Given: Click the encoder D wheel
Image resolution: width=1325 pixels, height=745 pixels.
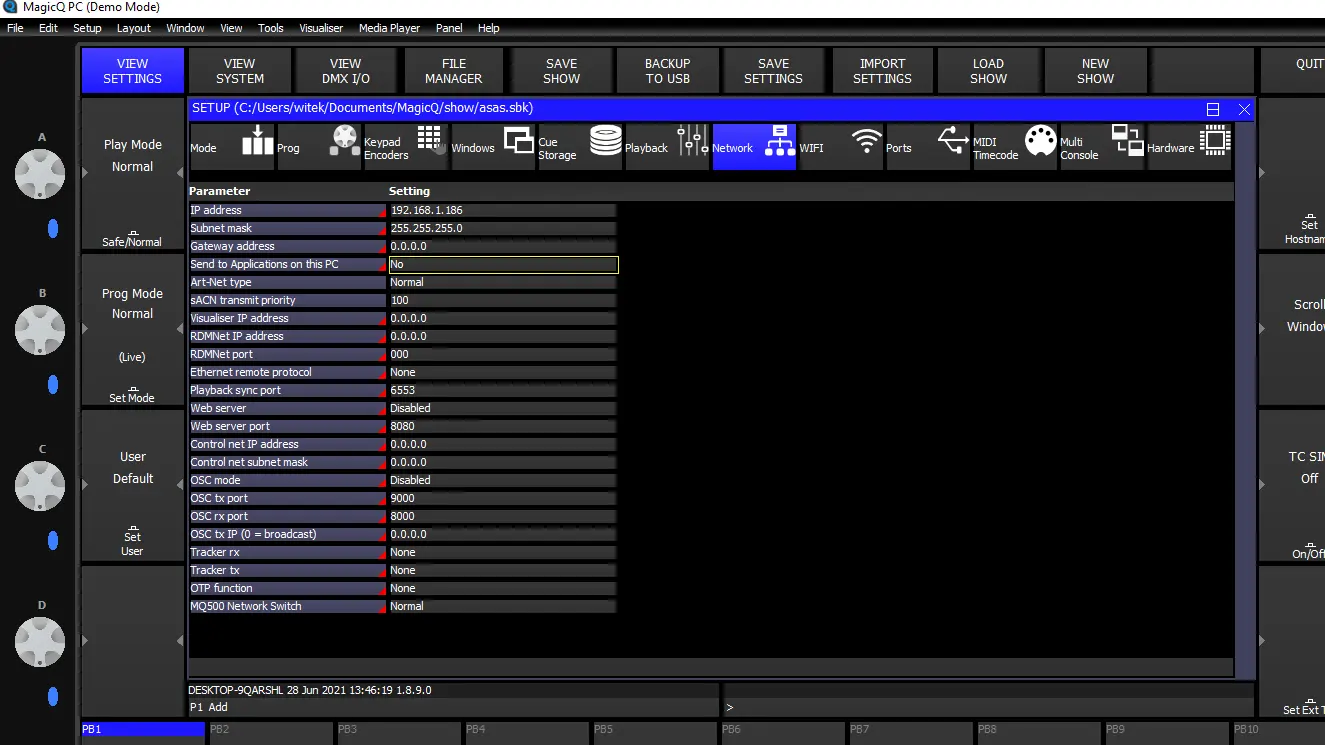Looking at the screenshot, I should [40, 643].
